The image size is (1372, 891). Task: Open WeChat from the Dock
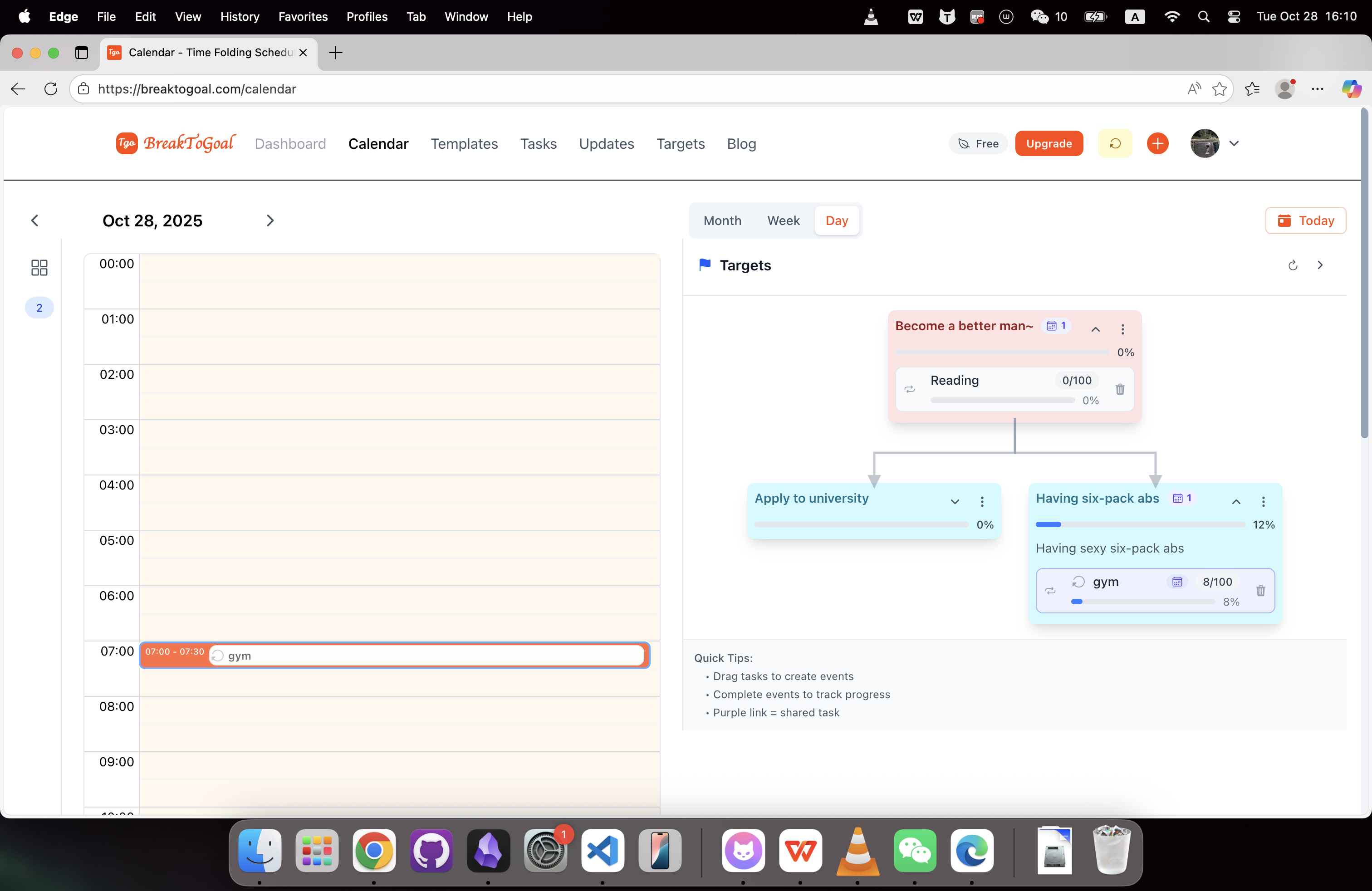pos(914,851)
